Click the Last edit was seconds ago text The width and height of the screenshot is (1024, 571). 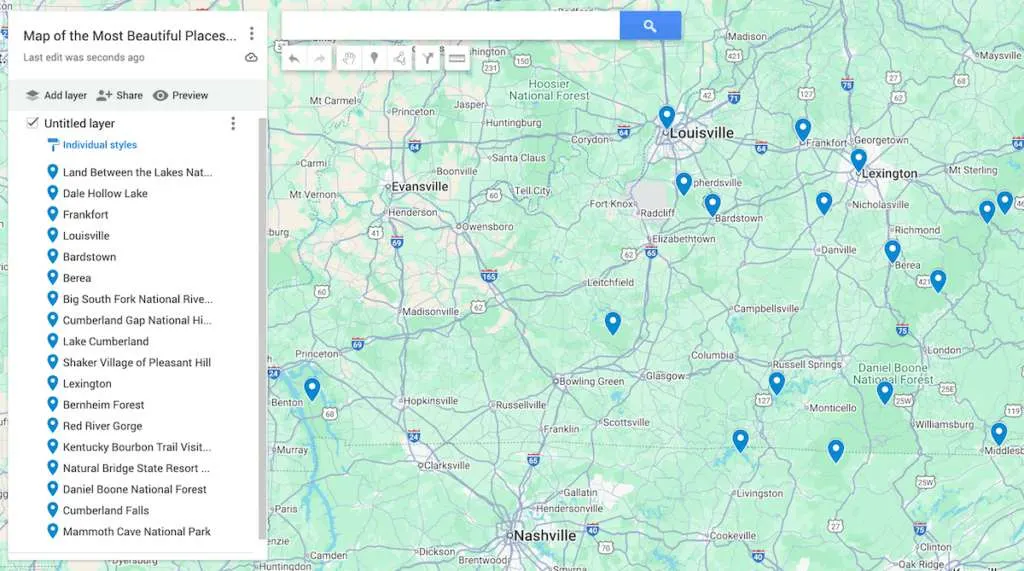pos(84,57)
